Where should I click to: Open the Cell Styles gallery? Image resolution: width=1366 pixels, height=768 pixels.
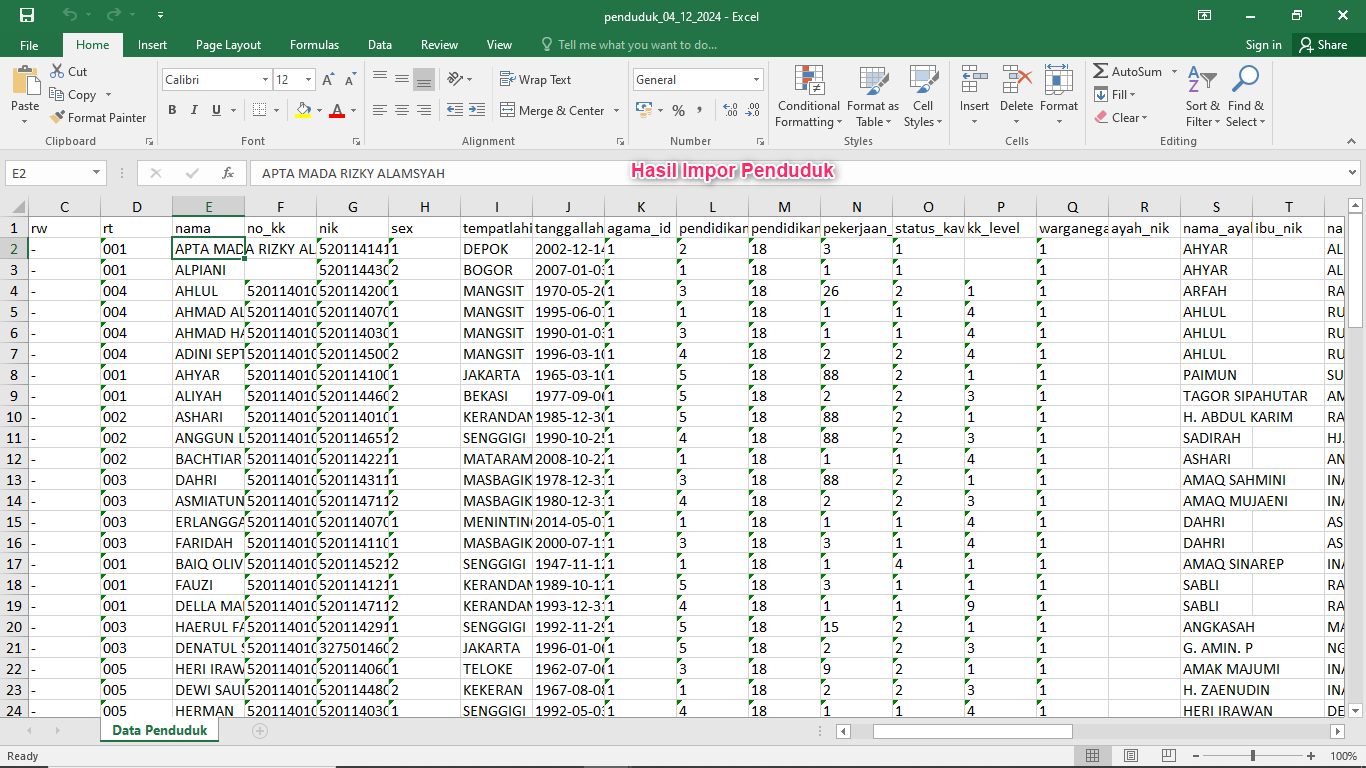(923, 96)
